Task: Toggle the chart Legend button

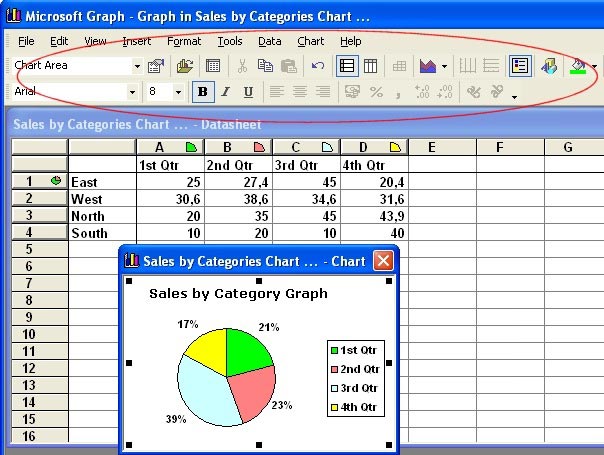Action: tap(519, 67)
